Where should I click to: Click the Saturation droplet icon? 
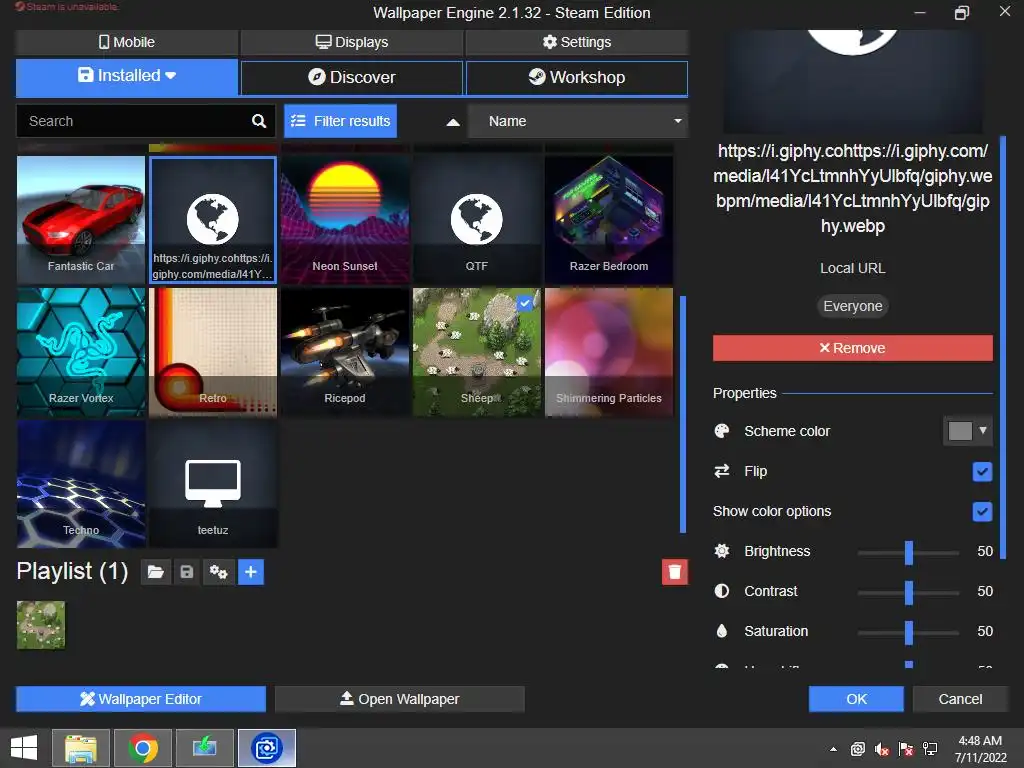point(722,631)
